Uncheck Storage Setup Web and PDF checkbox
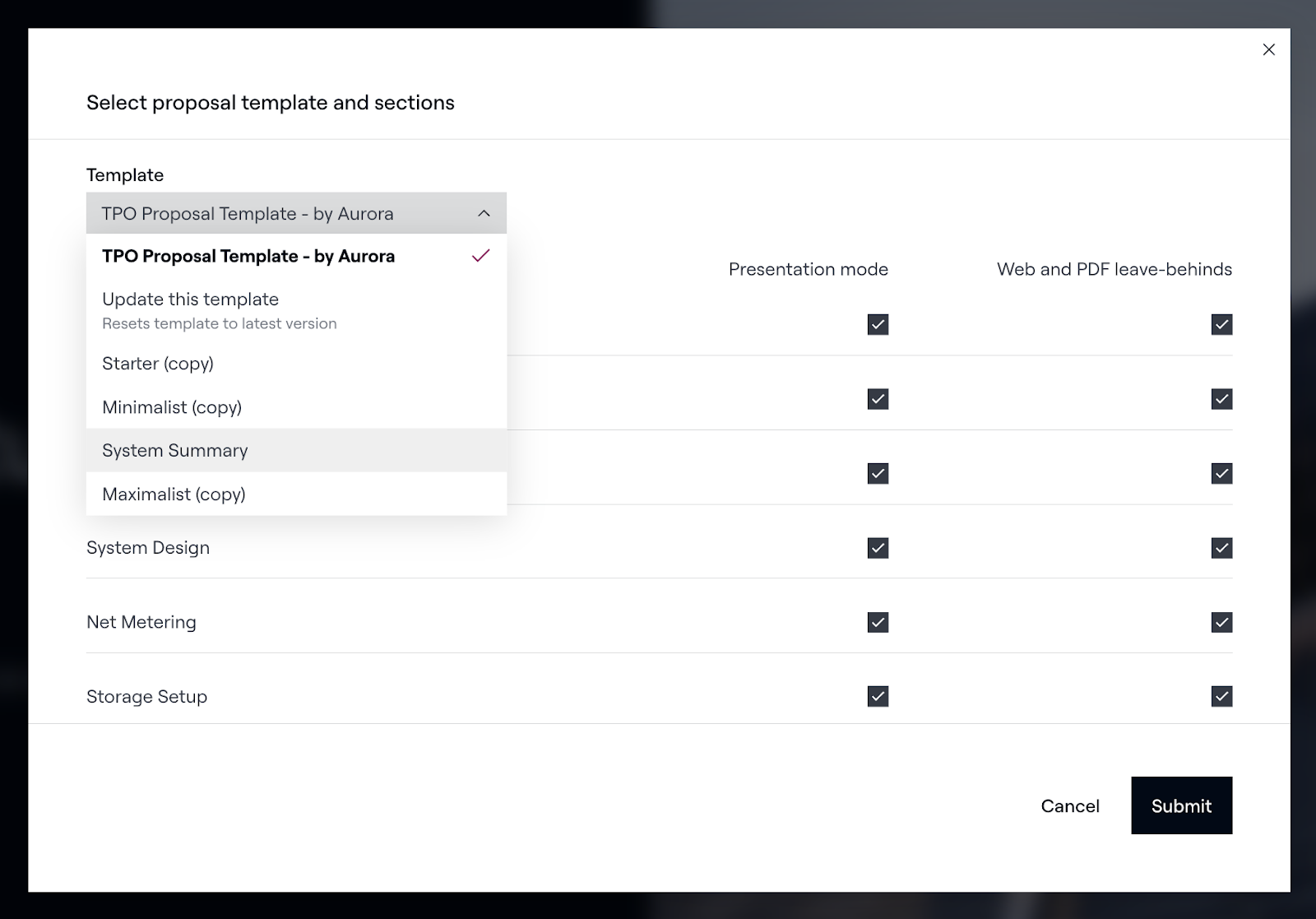This screenshot has height=919, width=1316. pyautogui.click(x=1221, y=697)
